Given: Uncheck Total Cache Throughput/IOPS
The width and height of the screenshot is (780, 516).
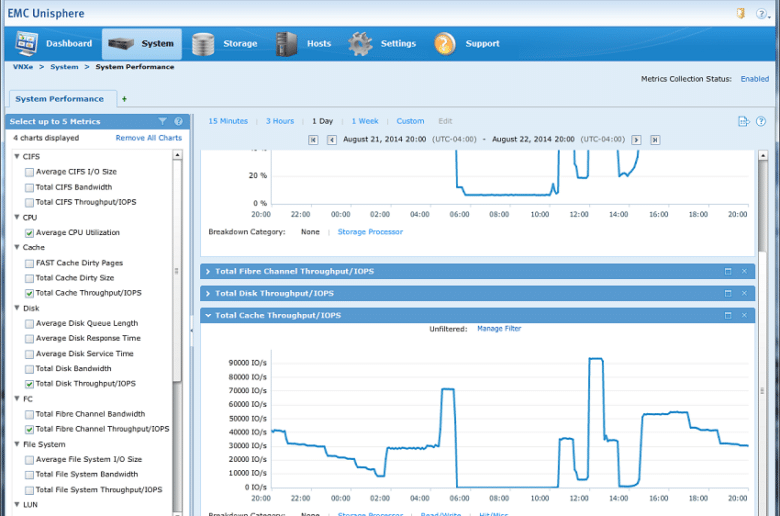Looking at the screenshot, I should tap(29, 294).
